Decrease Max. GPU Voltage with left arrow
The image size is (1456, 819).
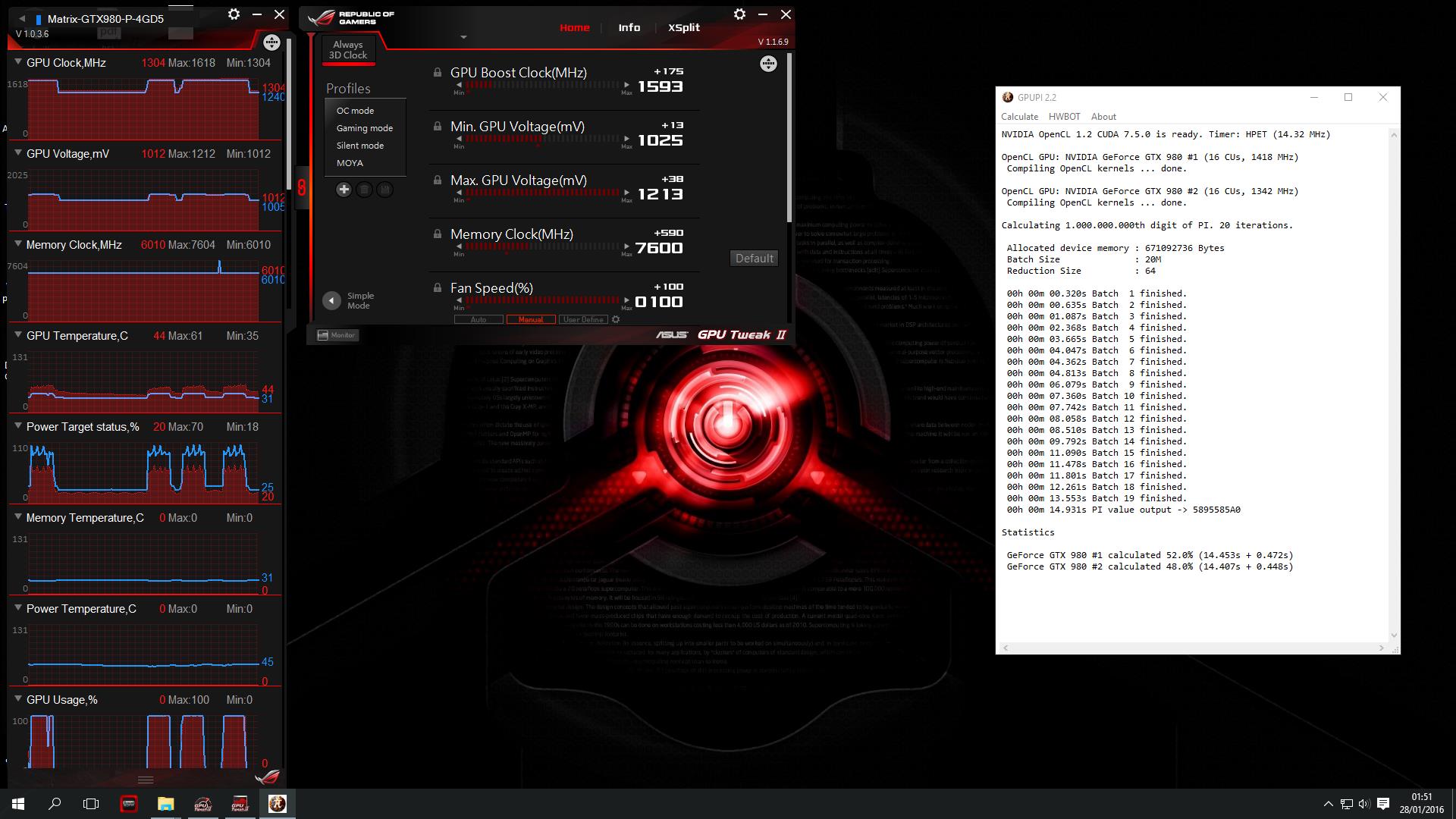(459, 193)
